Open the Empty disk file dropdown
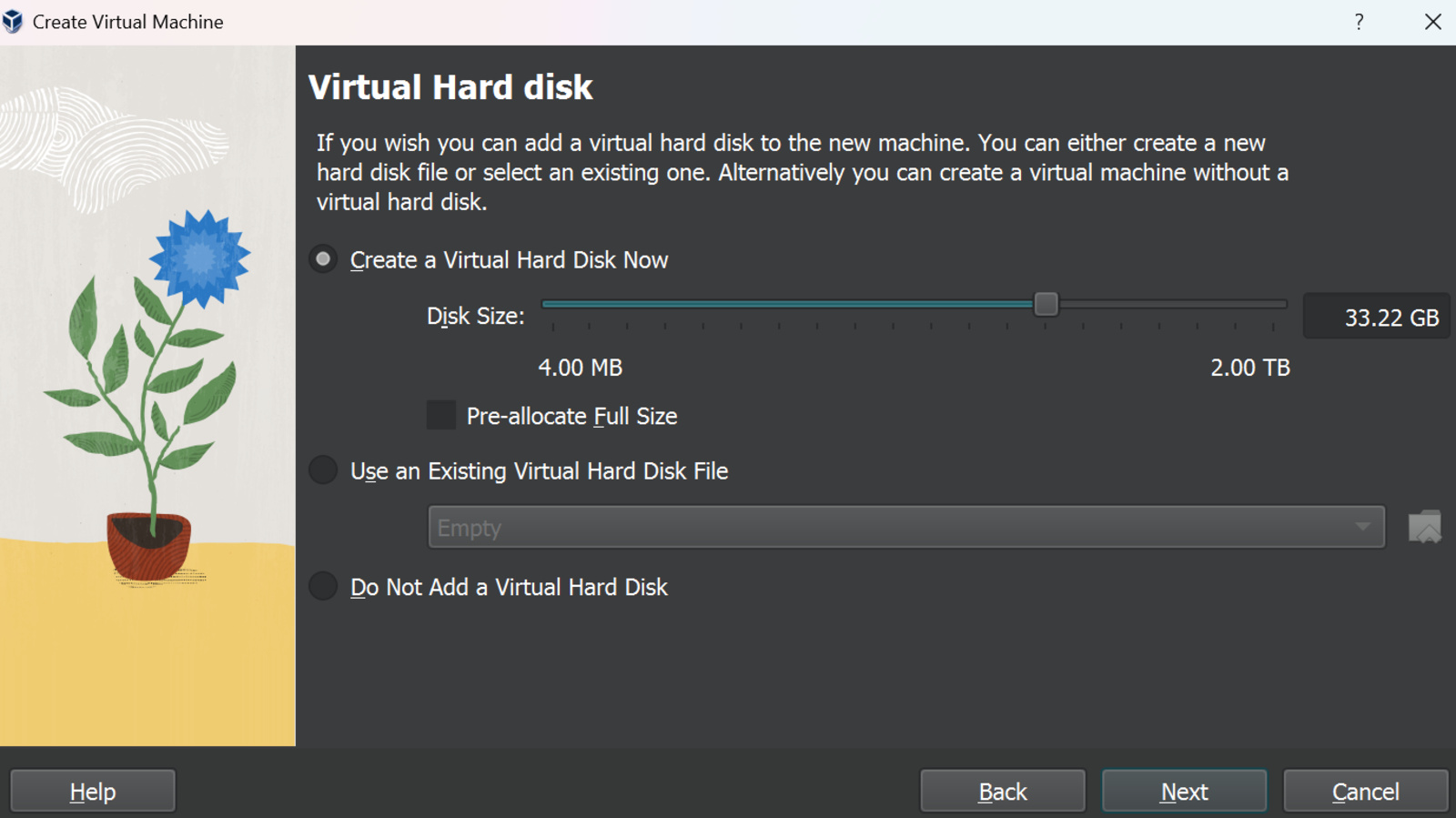Screen dimensions: 1456x818 (x=819, y=526)
